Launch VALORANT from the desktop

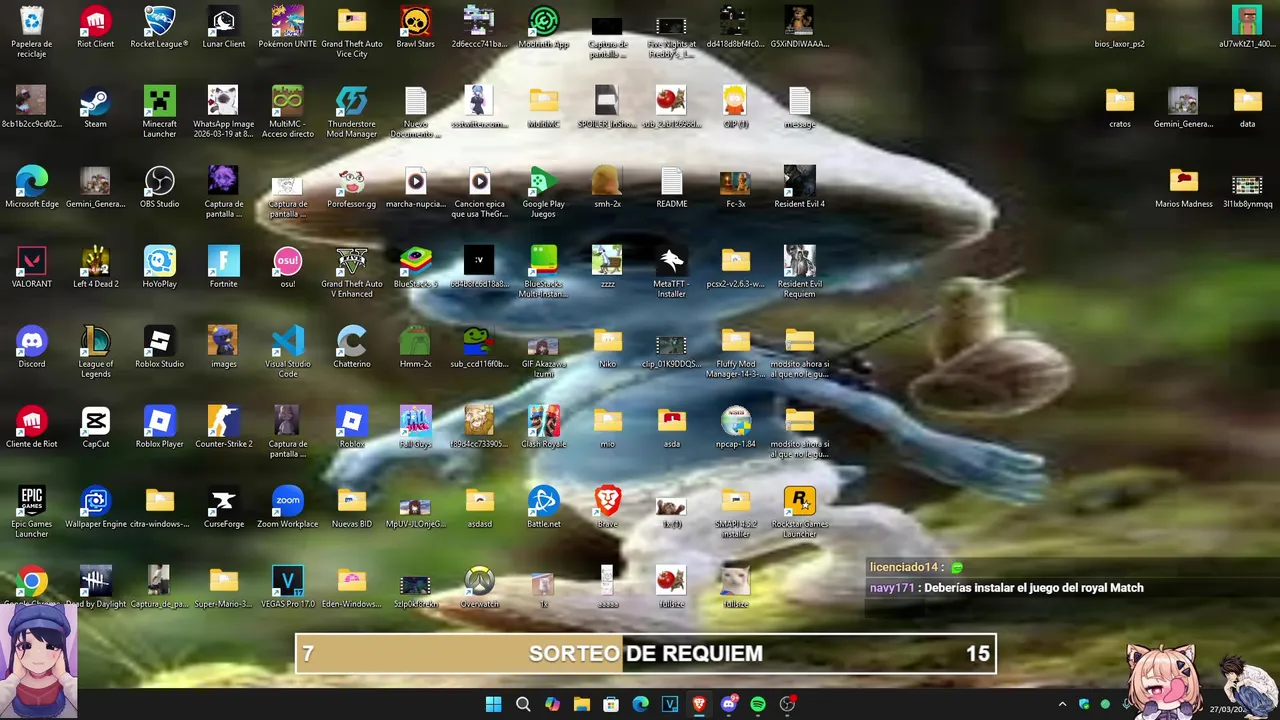point(32,267)
